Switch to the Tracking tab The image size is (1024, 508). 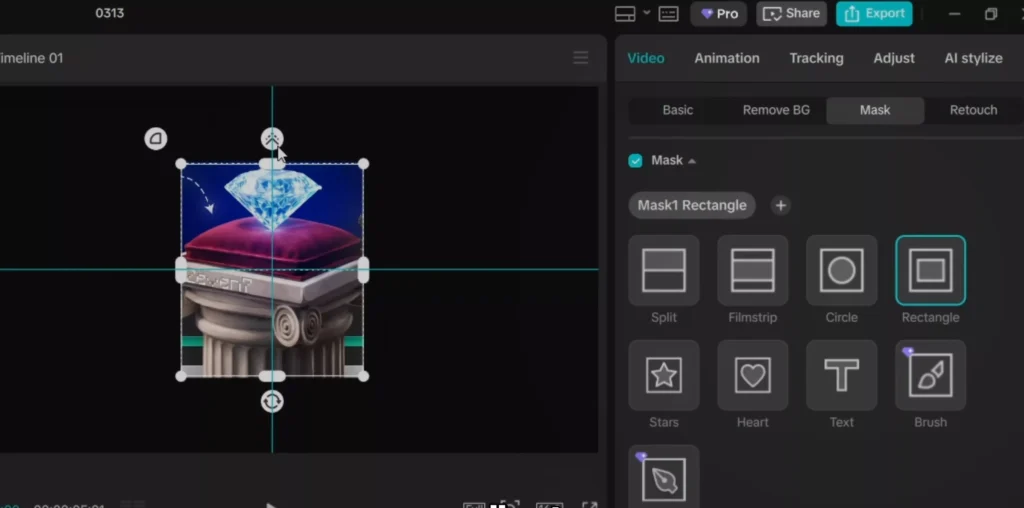(x=816, y=58)
